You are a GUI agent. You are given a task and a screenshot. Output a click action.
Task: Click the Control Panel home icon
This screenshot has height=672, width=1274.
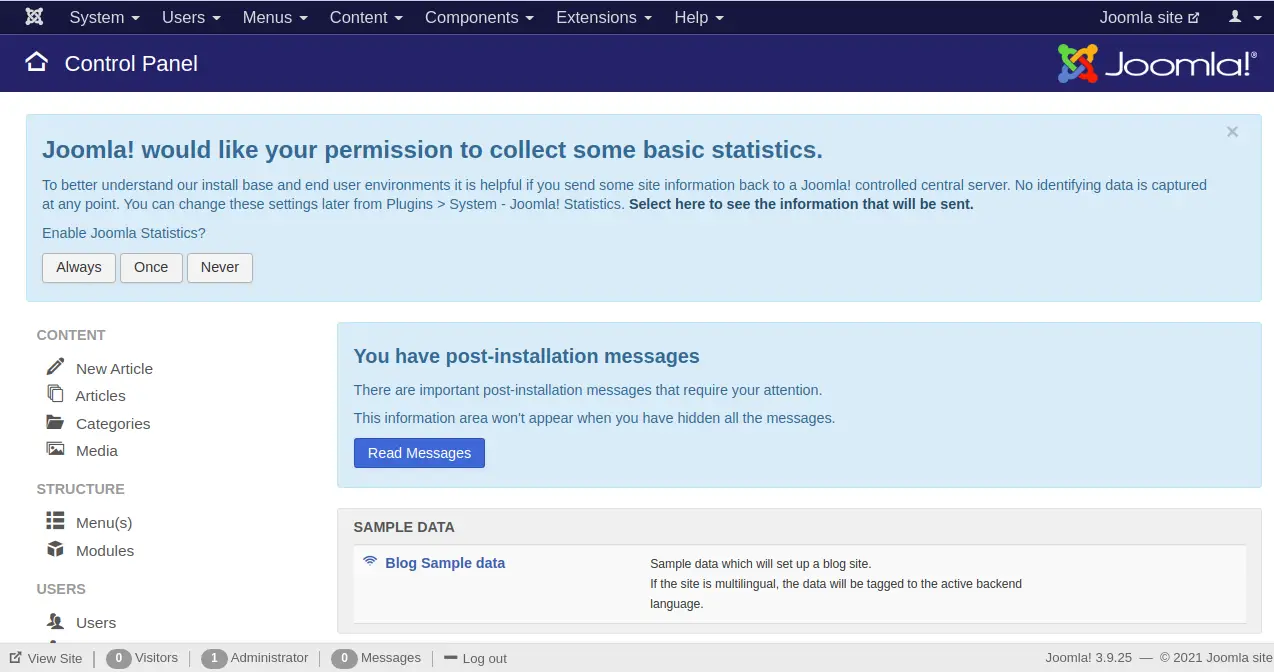(36, 62)
